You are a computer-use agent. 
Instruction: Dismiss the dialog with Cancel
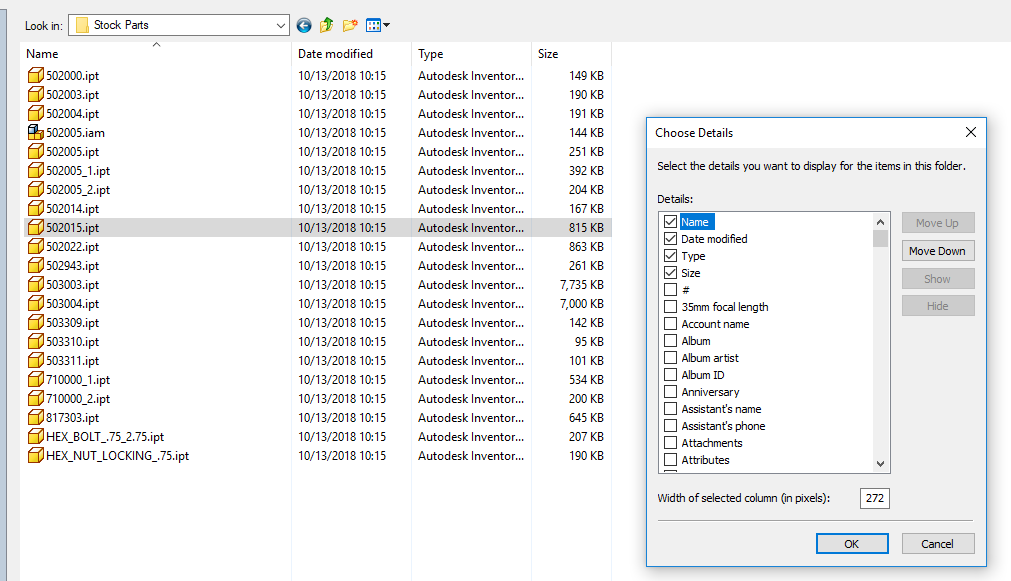[x=937, y=543]
